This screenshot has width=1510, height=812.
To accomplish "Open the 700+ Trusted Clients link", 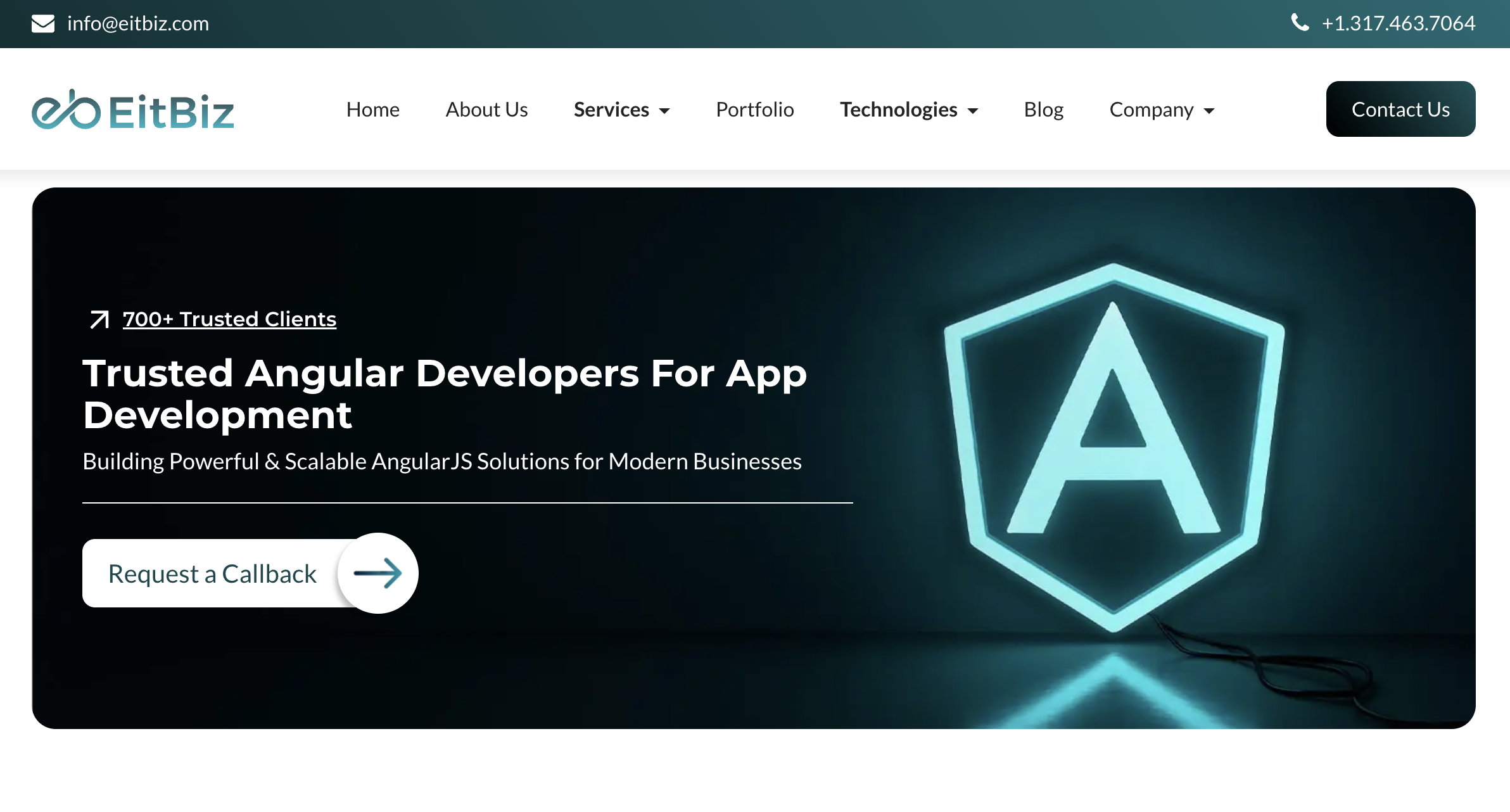I will (229, 319).
